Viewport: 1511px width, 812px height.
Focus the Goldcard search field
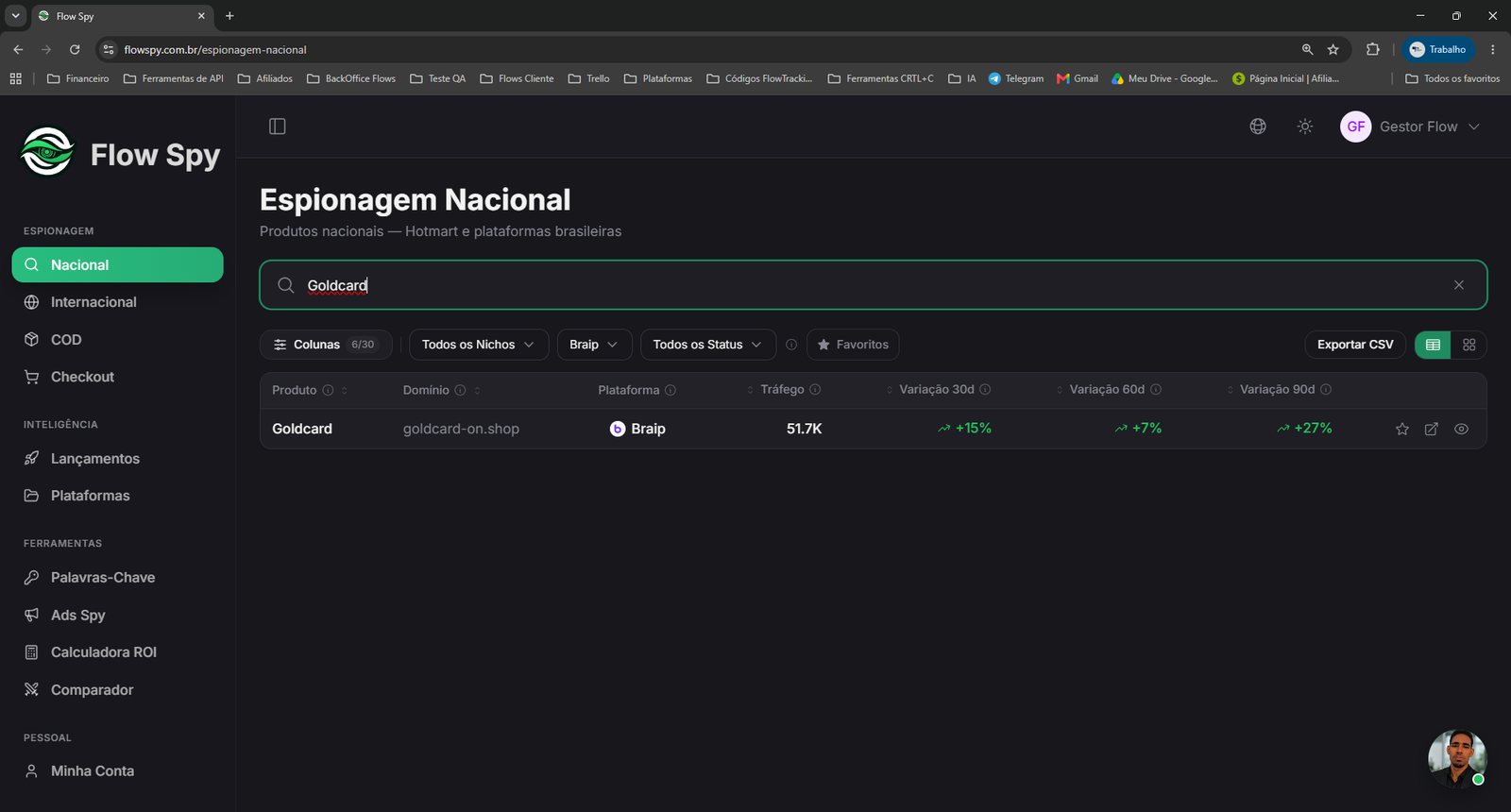pyautogui.click(x=874, y=285)
